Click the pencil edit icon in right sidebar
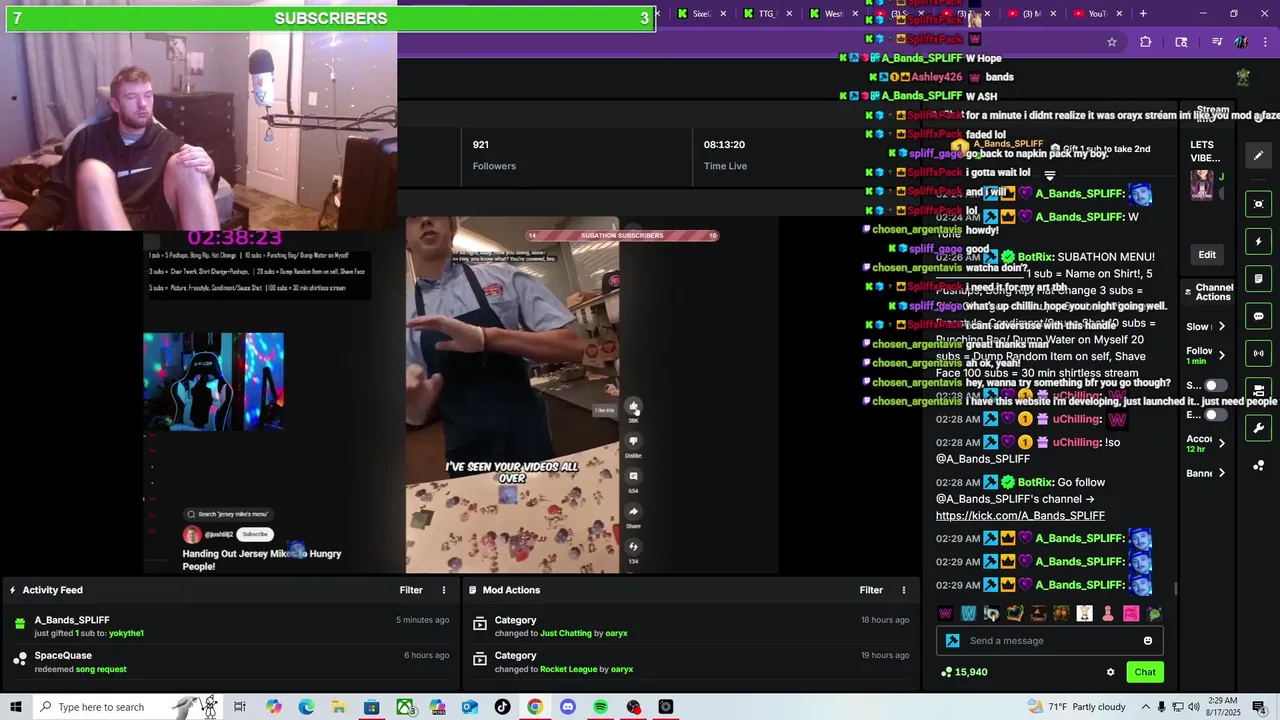This screenshot has width=1280, height=720. tap(1258, 156)
